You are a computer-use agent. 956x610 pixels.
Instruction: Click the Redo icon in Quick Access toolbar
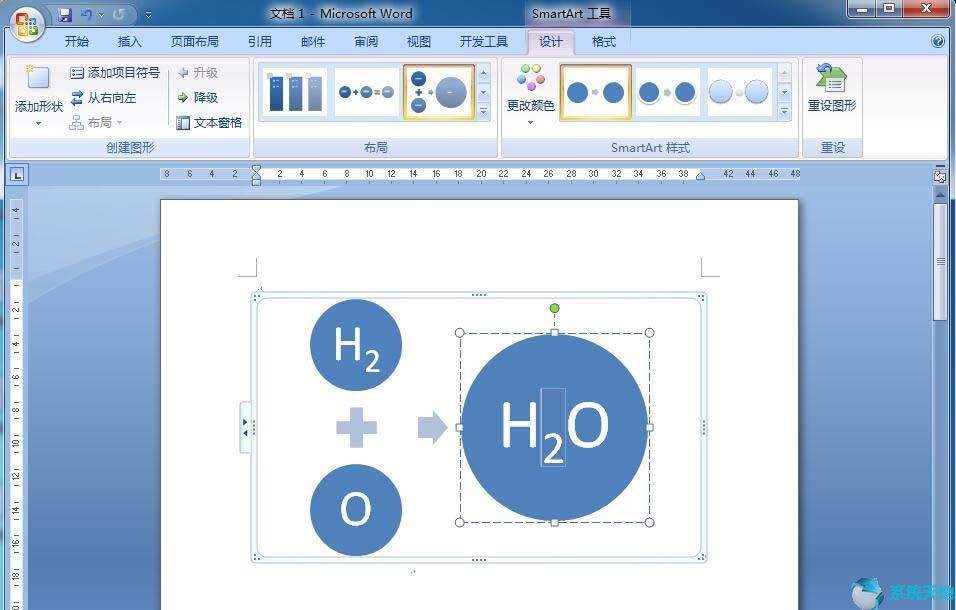click(x=119, y=14)
